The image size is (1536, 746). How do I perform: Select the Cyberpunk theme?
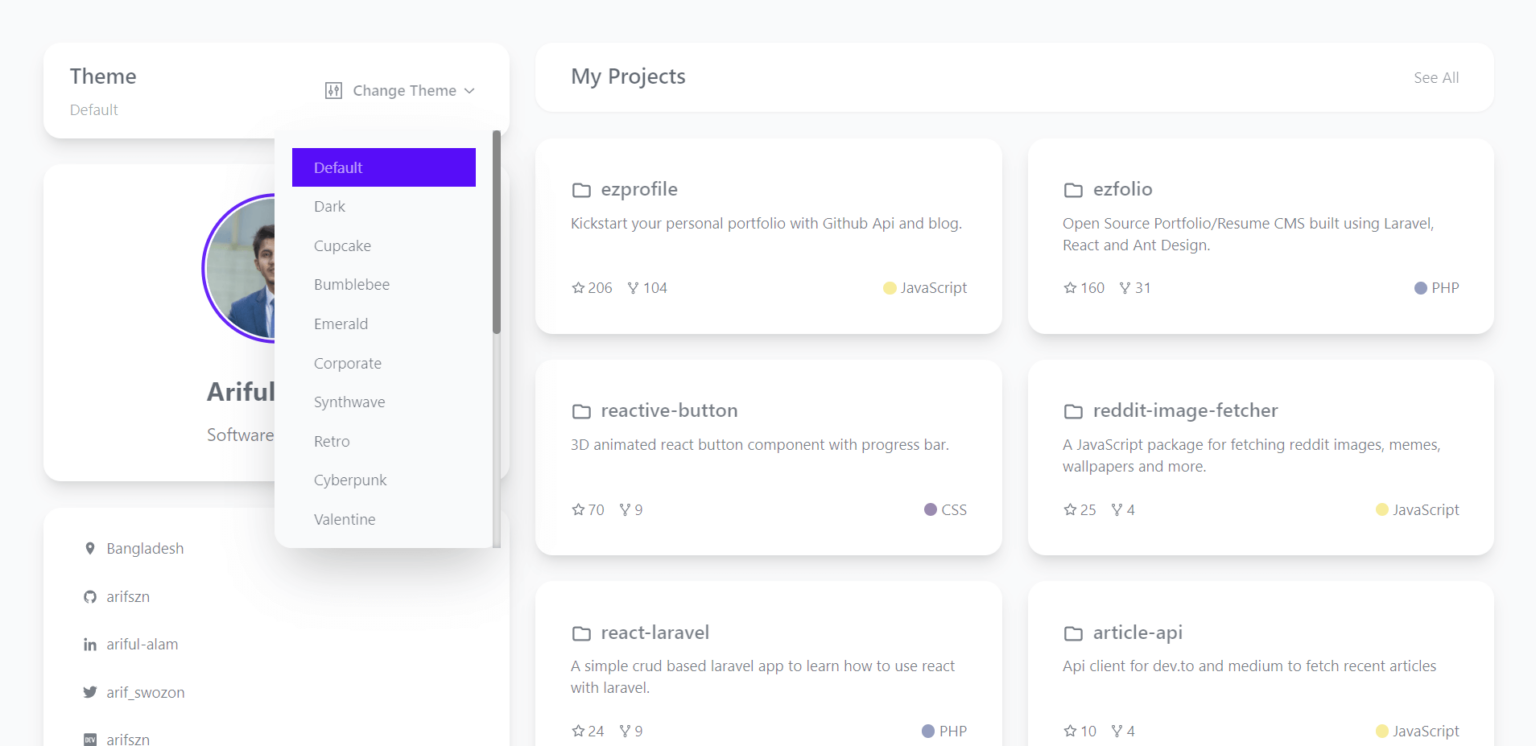[350, 479]
